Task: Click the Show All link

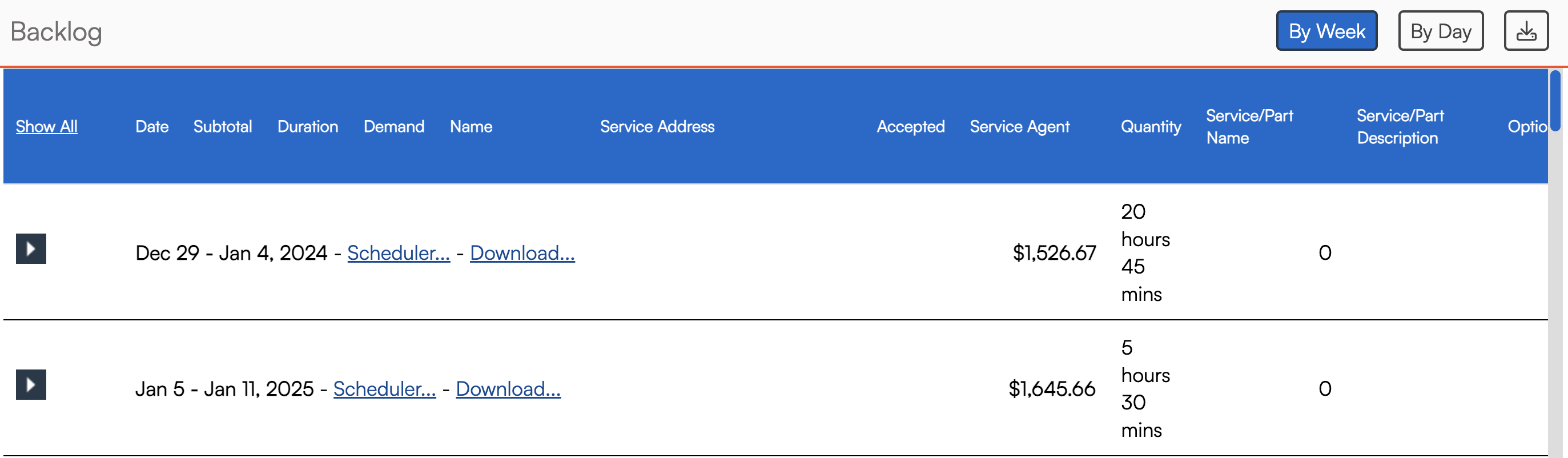Action: (x=46, y=127)
